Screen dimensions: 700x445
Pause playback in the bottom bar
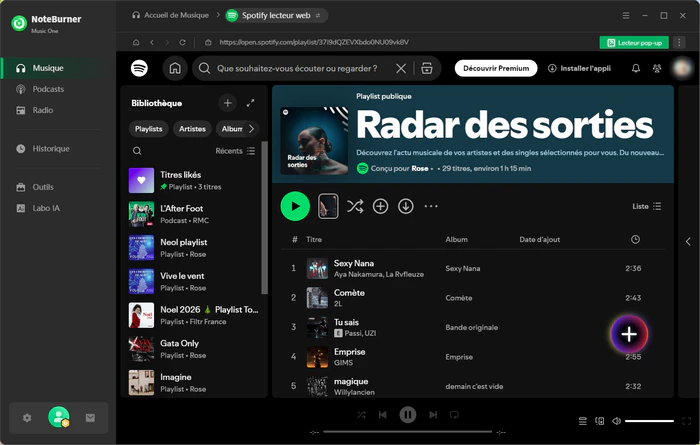tap(408, 415)
